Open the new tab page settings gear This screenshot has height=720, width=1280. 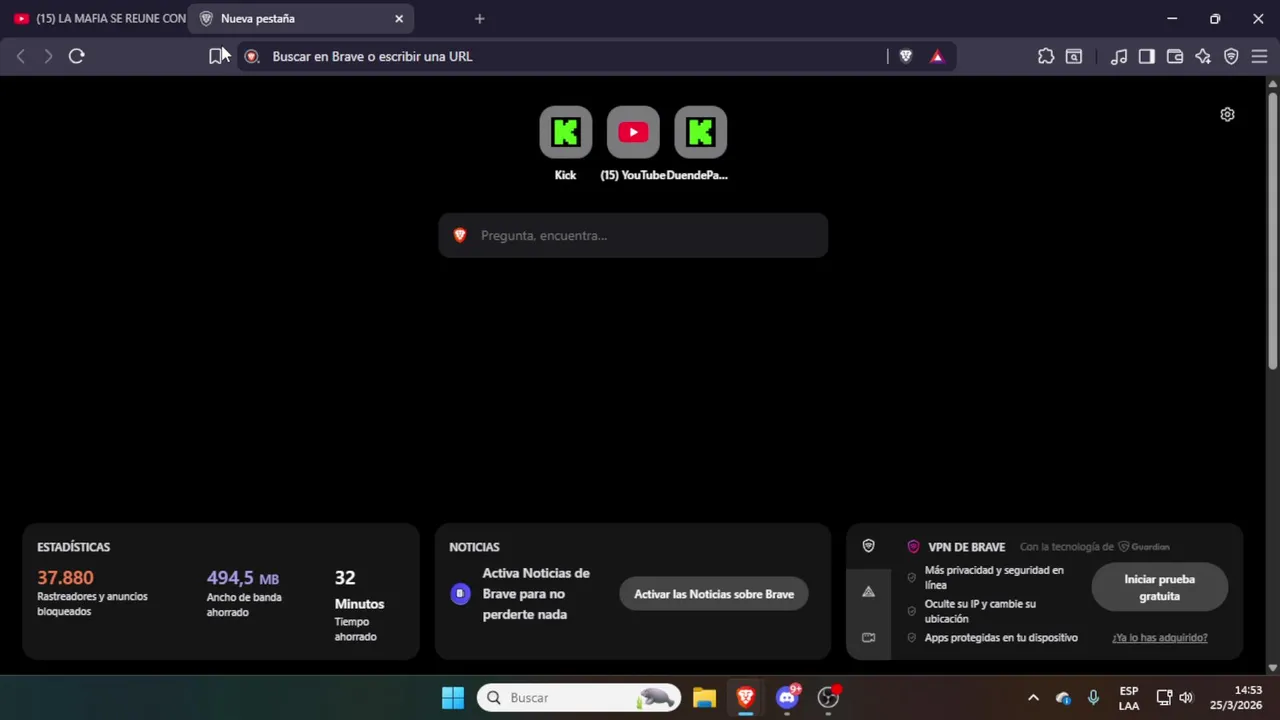click(1227, 114)
